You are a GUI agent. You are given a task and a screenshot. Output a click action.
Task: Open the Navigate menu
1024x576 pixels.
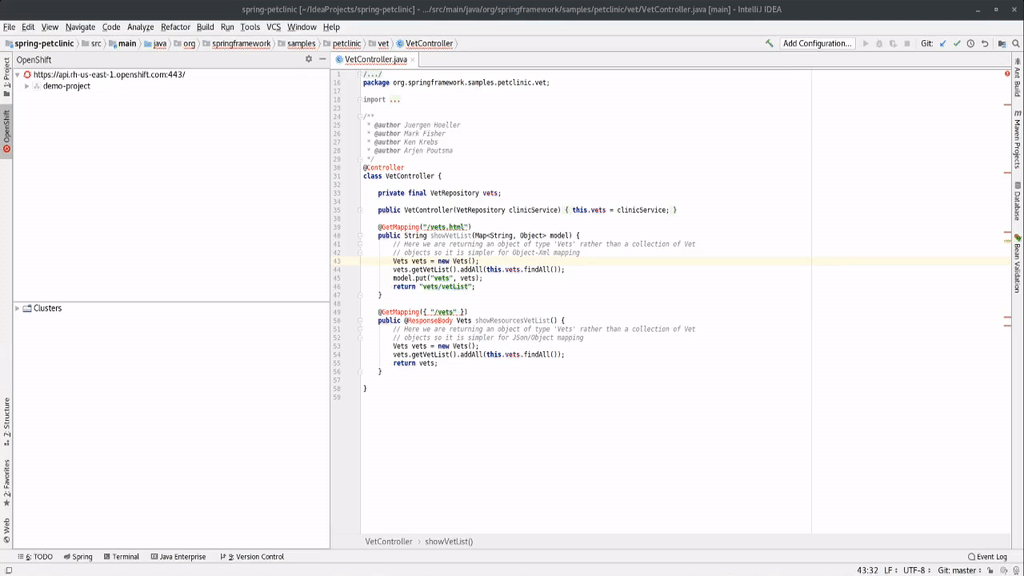(x=80, y=27)
